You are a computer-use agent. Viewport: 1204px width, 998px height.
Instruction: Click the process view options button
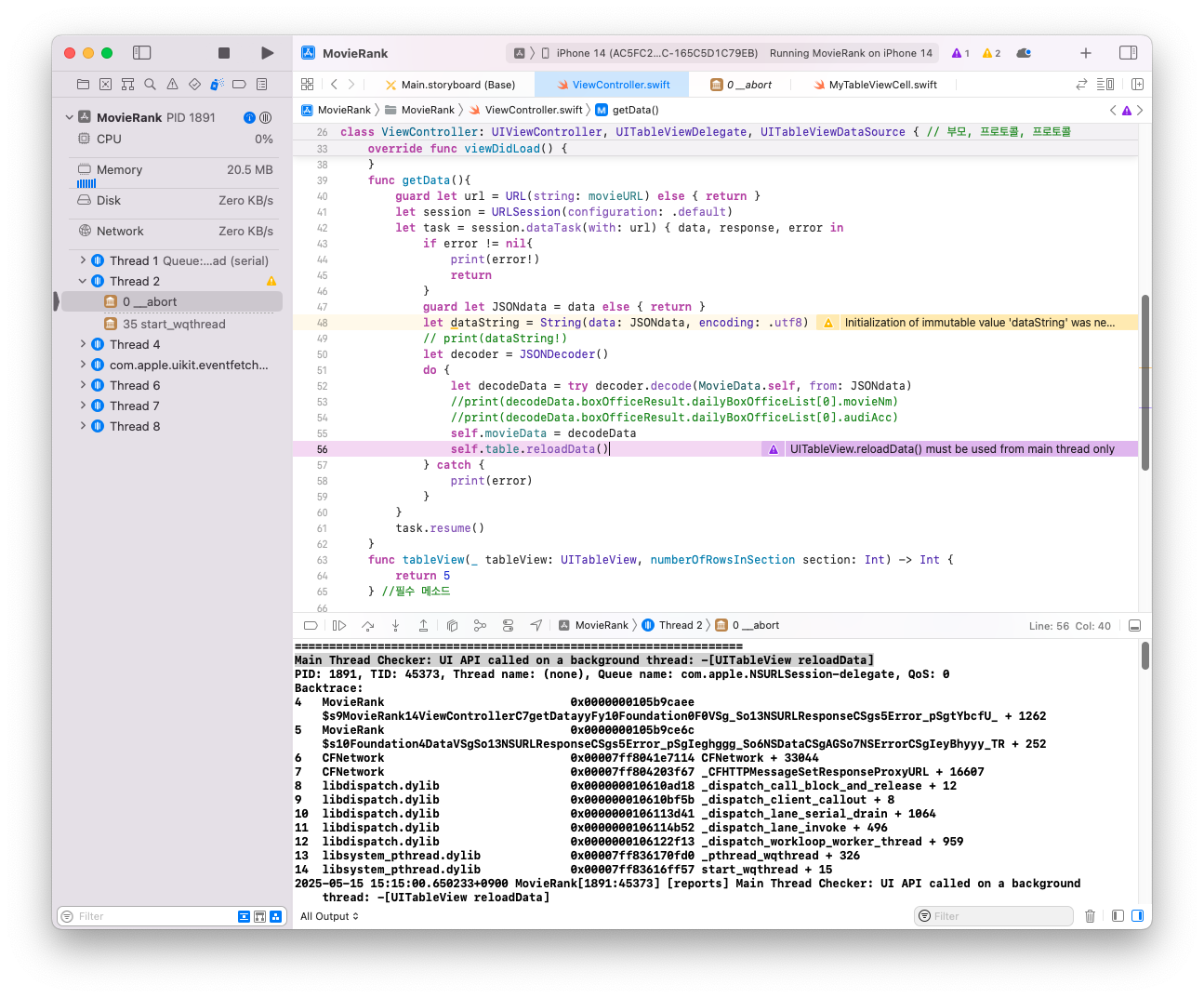coord(266,117)
